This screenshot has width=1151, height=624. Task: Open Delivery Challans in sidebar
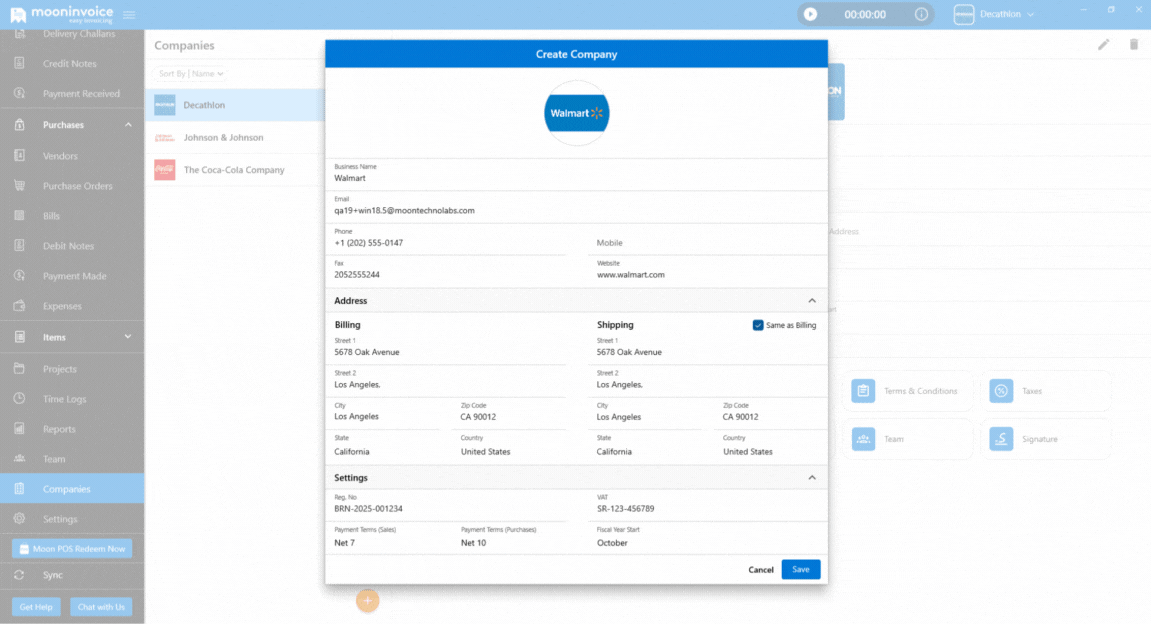(x=72, y=35)
